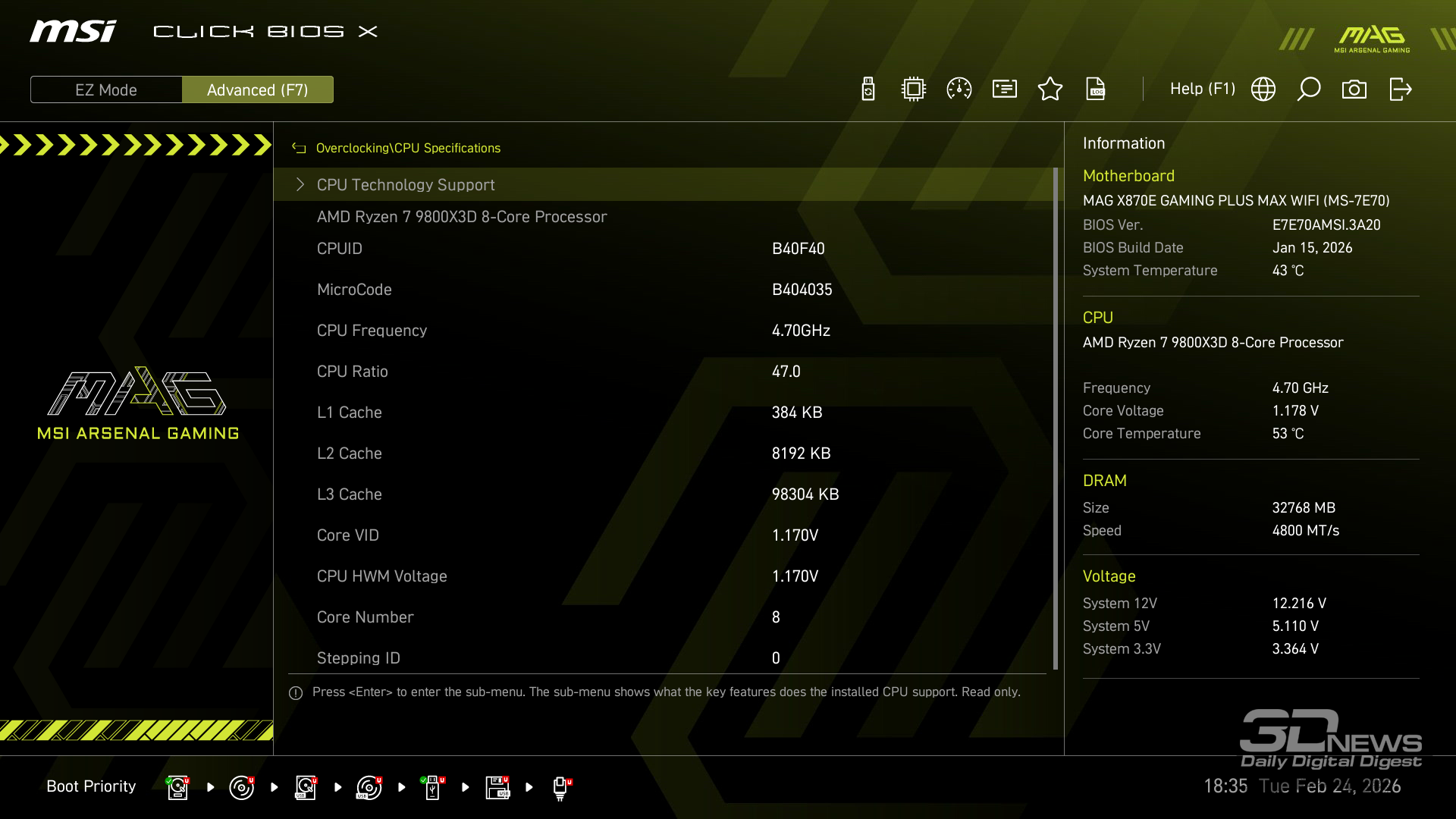Viewport: 1456px width, 819px height.
Task: Click the globe language icon
Action: click(1263, 89)
